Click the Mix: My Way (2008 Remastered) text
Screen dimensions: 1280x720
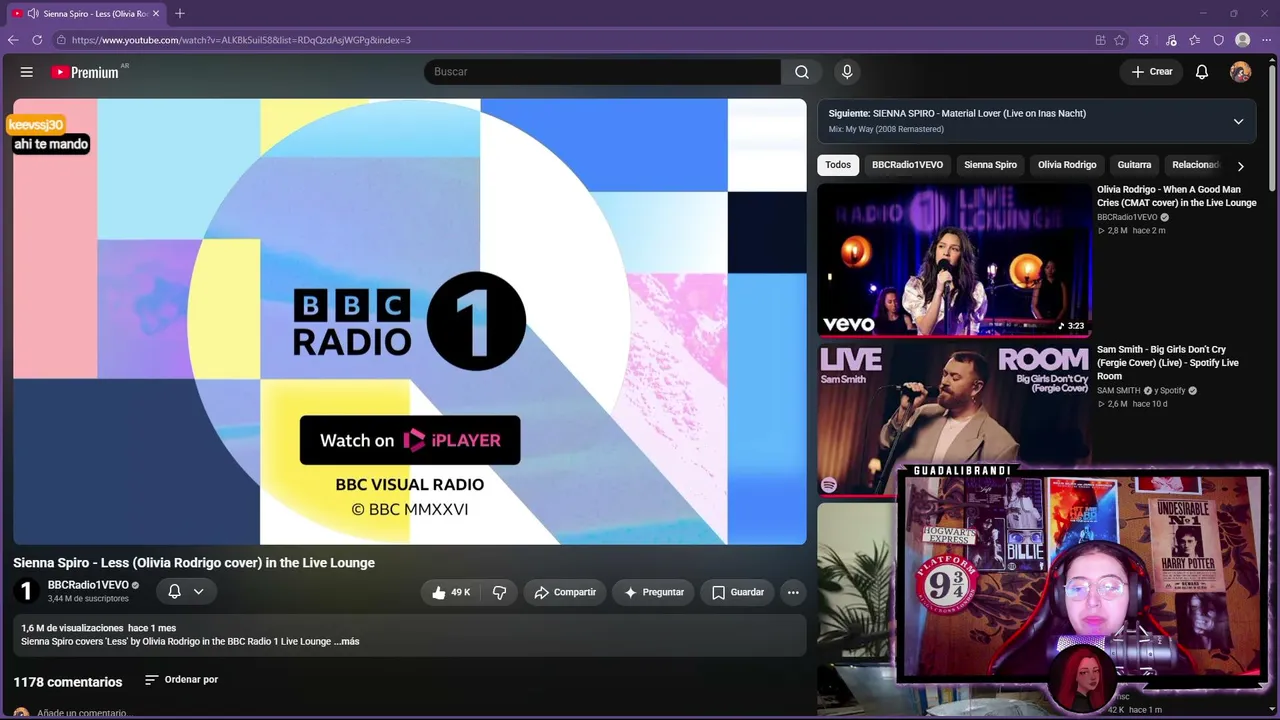(x=886, y=129)
